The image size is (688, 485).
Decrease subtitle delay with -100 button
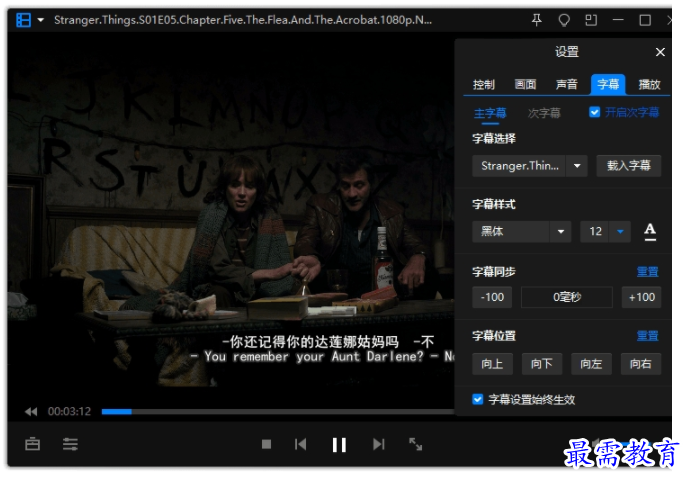[x=492, y=298]
